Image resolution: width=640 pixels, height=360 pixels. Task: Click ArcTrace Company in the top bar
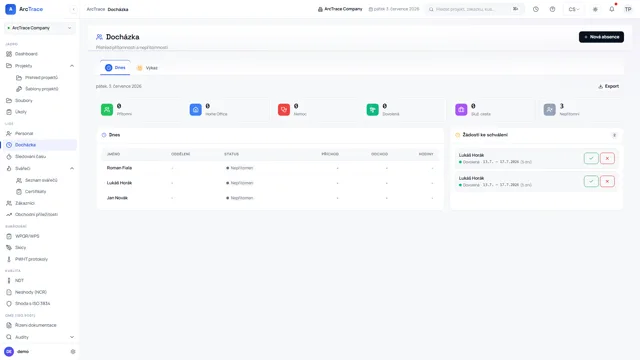(340, 9)
